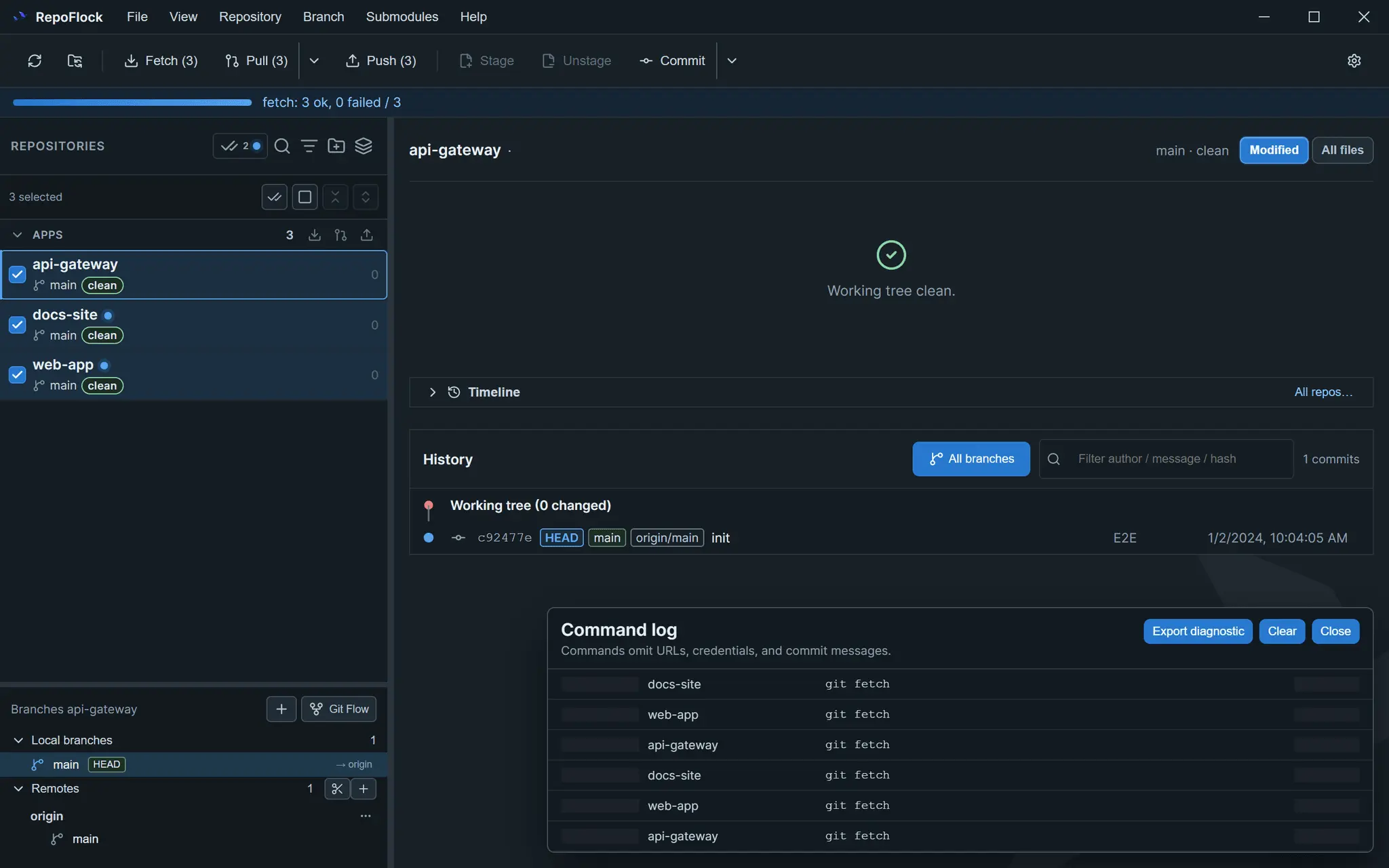Click the add repository folder icon
The width and height of the screenshot is (1389, 868).
point(336,146)
